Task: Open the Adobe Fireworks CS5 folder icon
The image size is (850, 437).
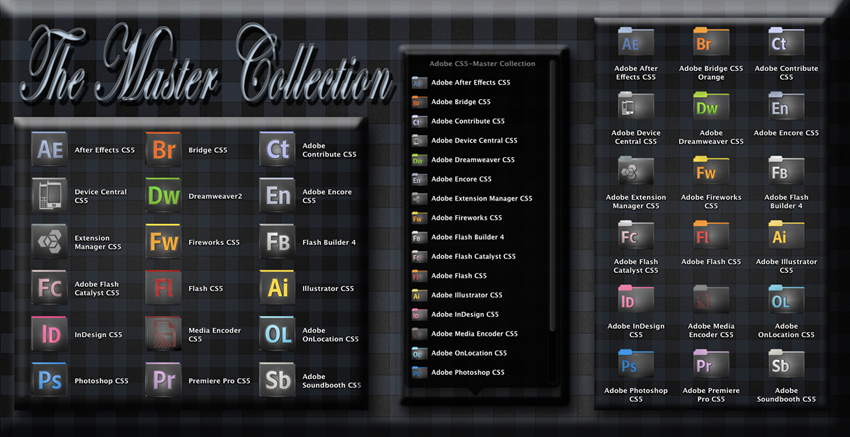Action: 711,171
